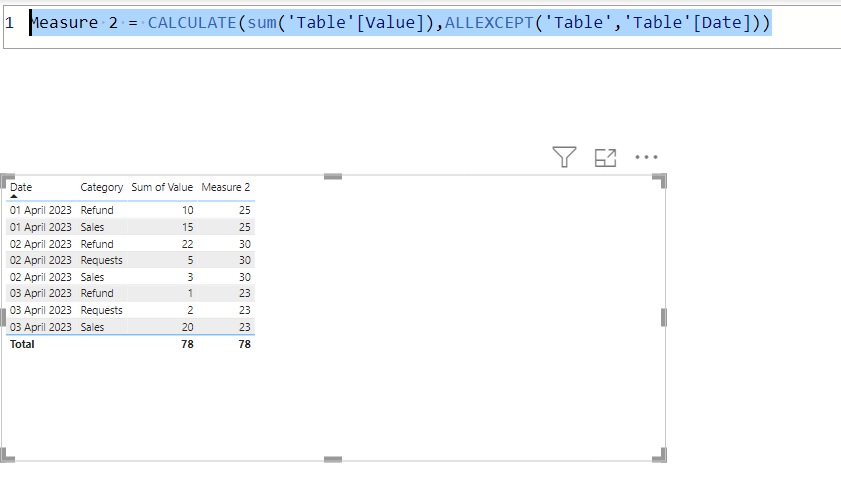Viewport: 841px width, 498px height.
Task: Sort by the Sum of Value header
Action: 162,187
